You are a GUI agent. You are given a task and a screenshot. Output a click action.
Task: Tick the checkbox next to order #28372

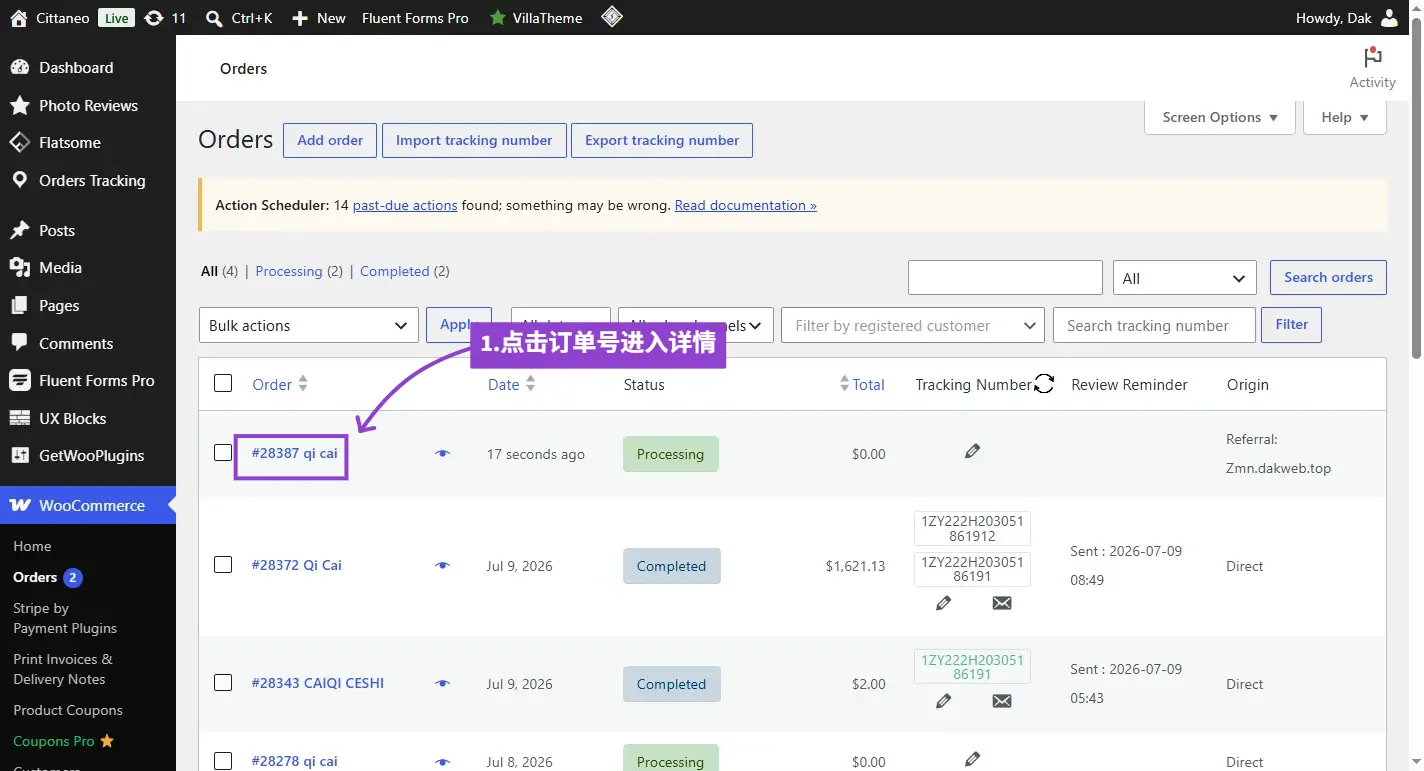[223, 565]
